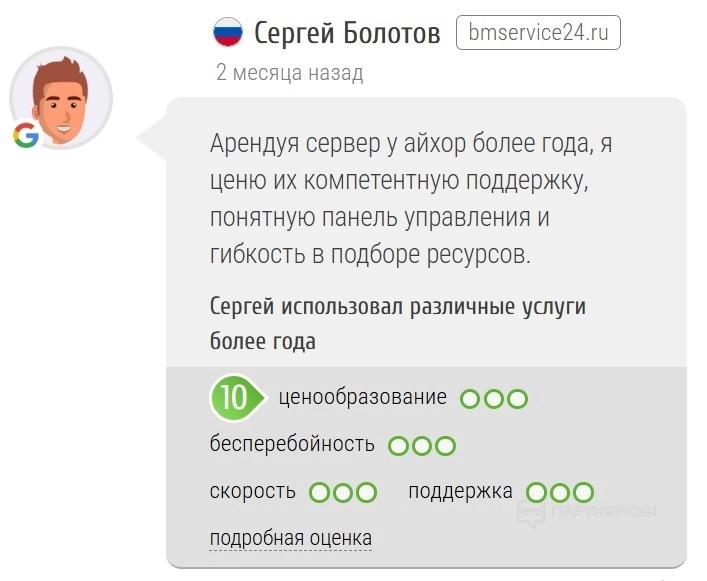Click first circle of ценообразование rating

coord(470,399)
